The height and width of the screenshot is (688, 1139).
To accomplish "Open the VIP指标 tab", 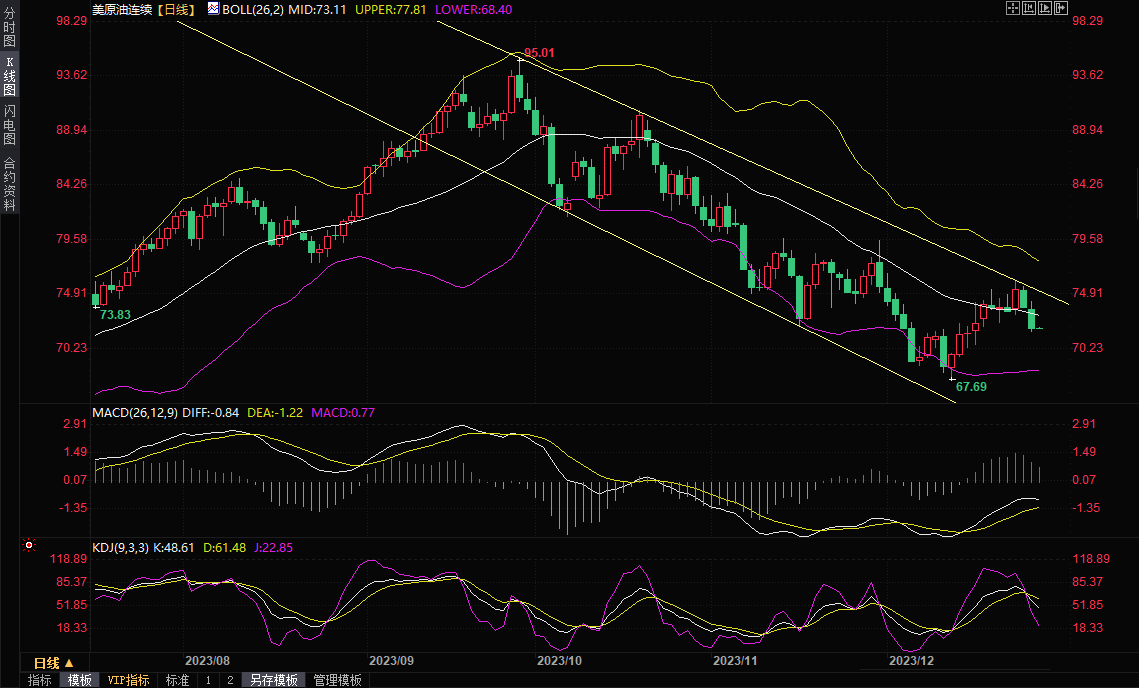I will click(x=128, y=680).
